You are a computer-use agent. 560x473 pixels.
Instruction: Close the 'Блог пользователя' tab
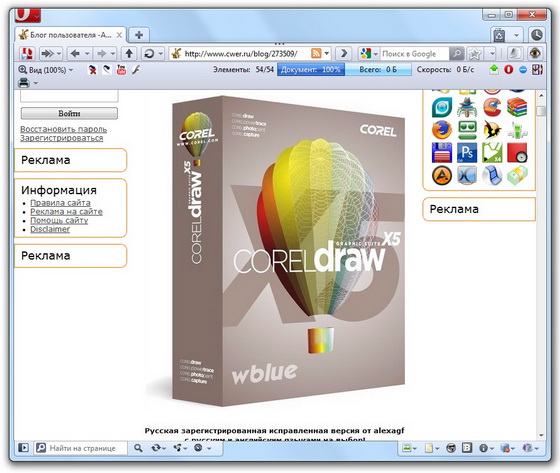coord(119,35)
